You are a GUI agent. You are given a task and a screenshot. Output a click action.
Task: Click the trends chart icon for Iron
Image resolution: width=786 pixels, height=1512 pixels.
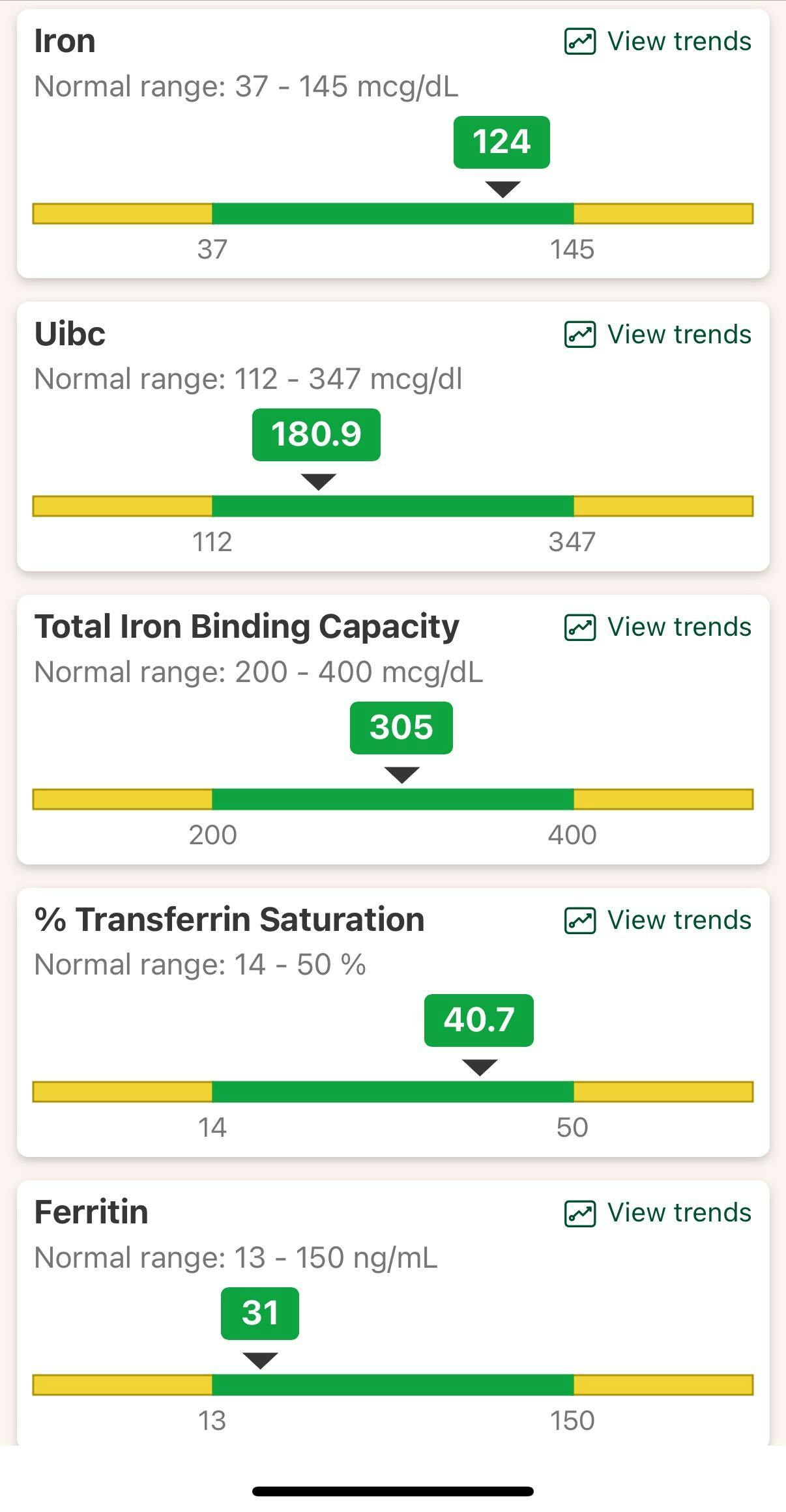click(579, 42)
